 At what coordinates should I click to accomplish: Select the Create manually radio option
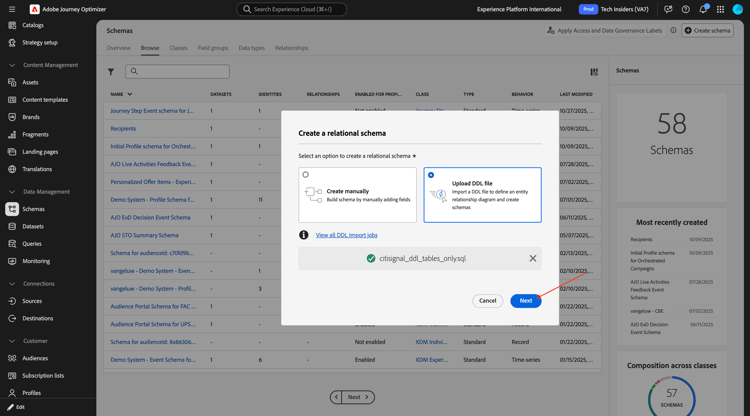tap(306, 175)
